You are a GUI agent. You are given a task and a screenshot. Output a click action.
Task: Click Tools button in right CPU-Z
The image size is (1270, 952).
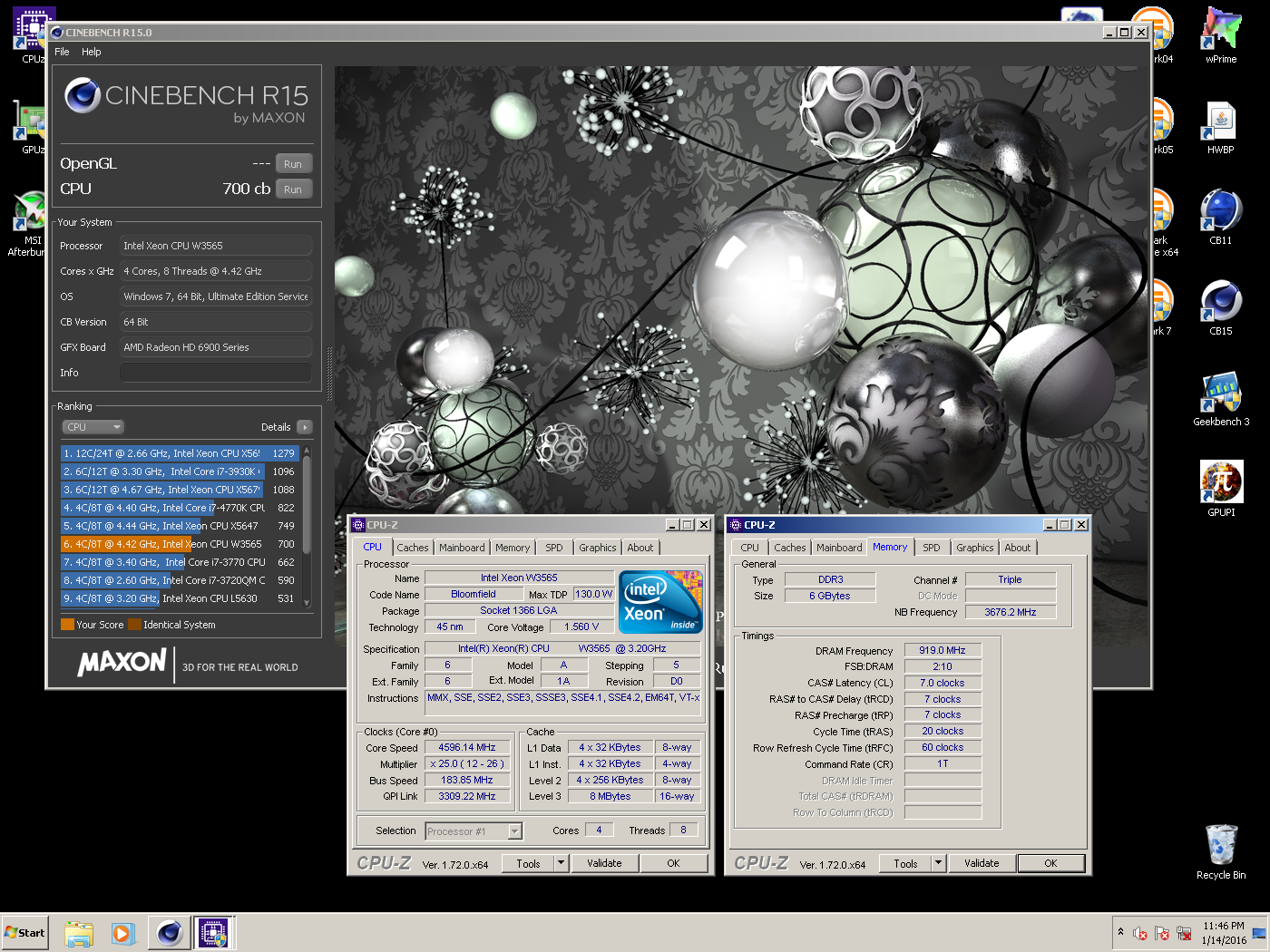pos(906,863)
